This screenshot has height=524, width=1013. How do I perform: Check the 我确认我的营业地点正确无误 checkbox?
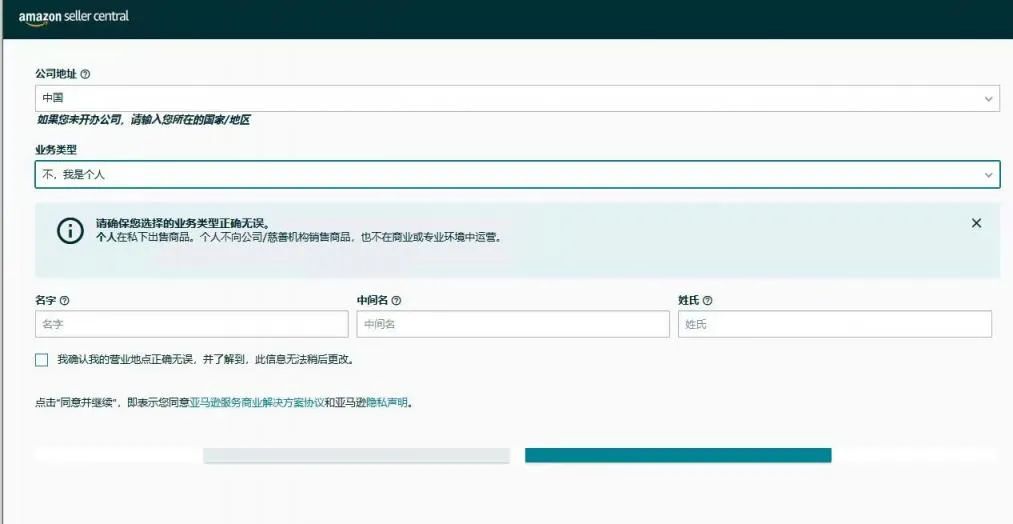pyautogui.click(x=41, y=360)
